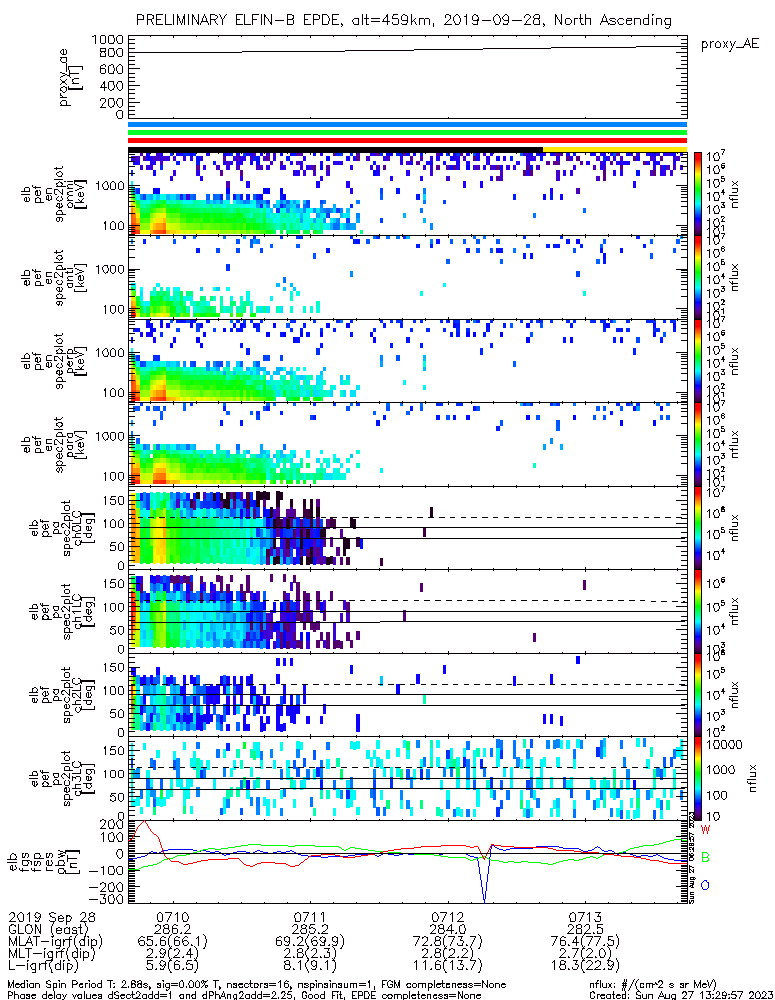Click the L-shell value 18.3(22.9)
Image resolution: width=775 pixels, height=1000 pixels.
584,965
